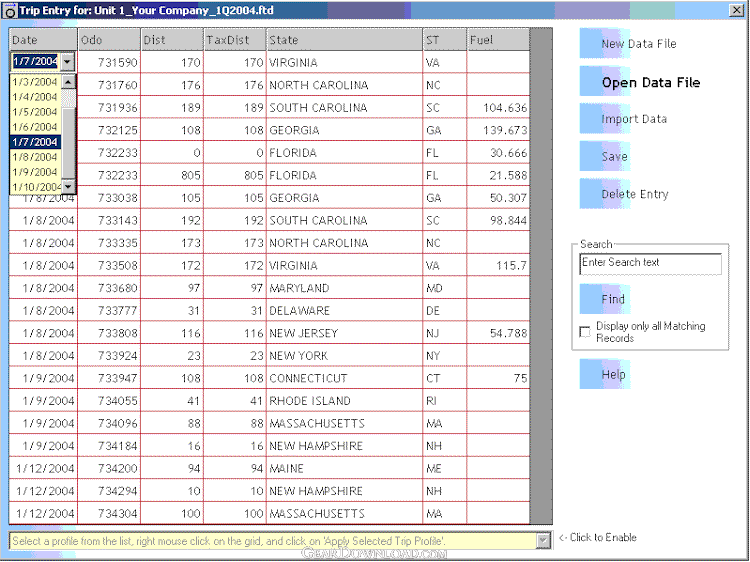Save the current trip data
The image size is (750, 562).
click(613, 156)
